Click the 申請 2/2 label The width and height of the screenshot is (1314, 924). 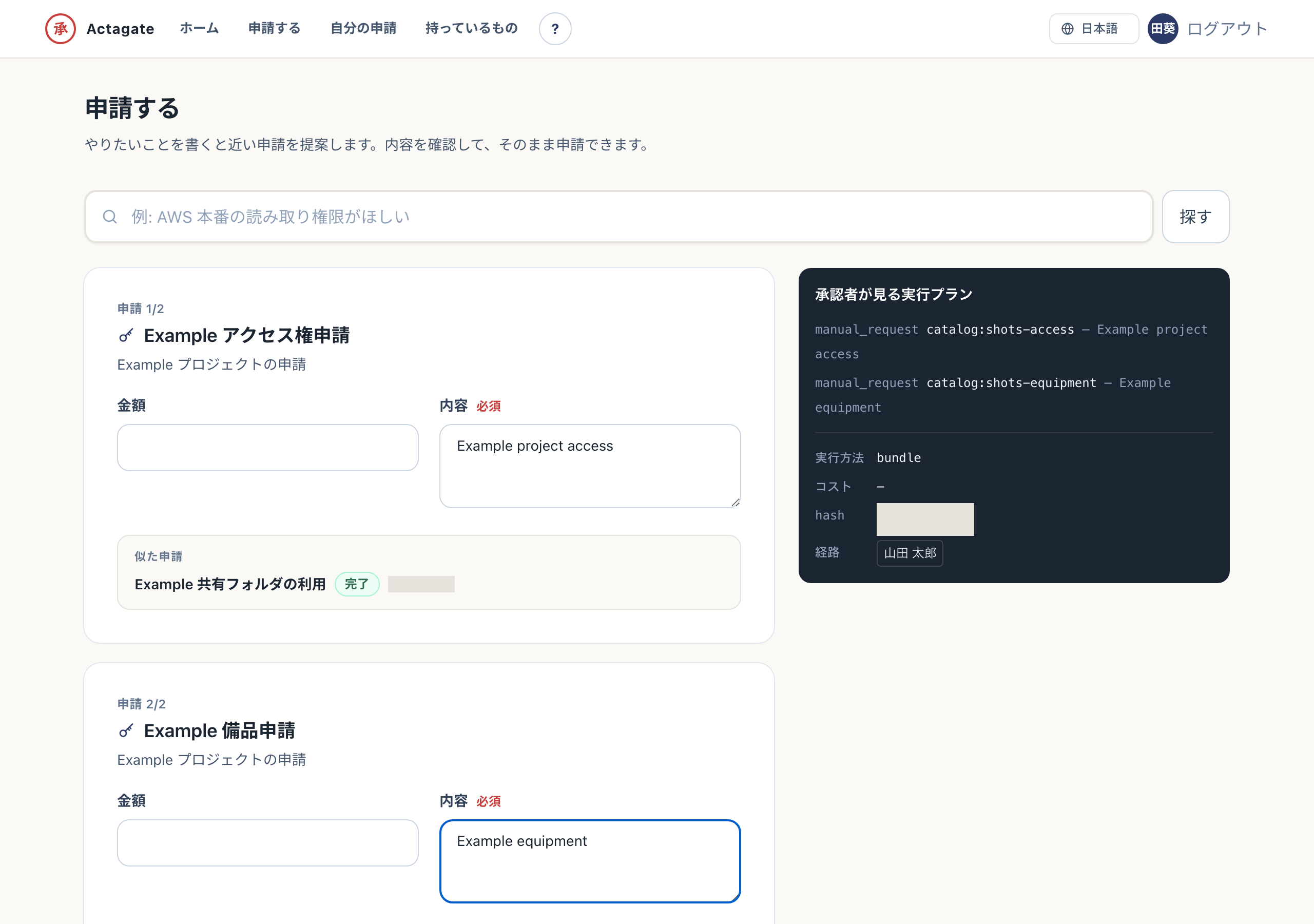tap(141, 704)
